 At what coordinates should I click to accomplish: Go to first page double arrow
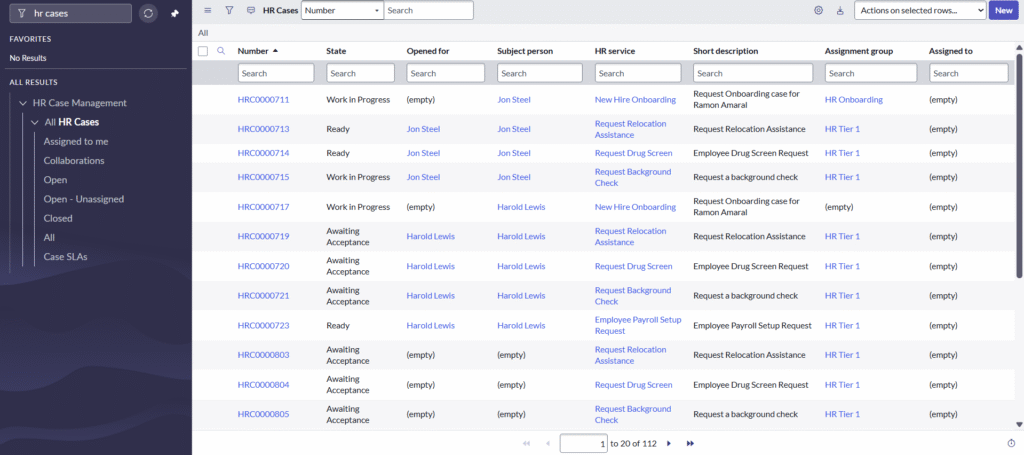click(x=526, y=443)
